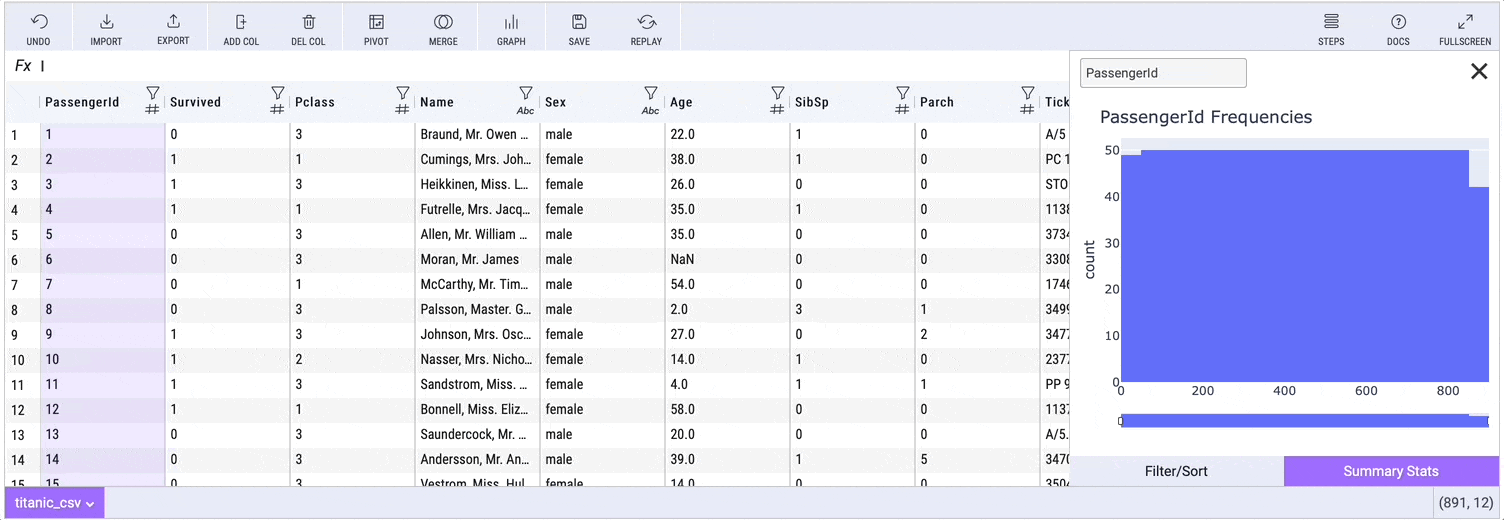Open the Graph tool
Image resolution: width=1504 pixels, height=520 pixels.
click(x=511, y=23)
